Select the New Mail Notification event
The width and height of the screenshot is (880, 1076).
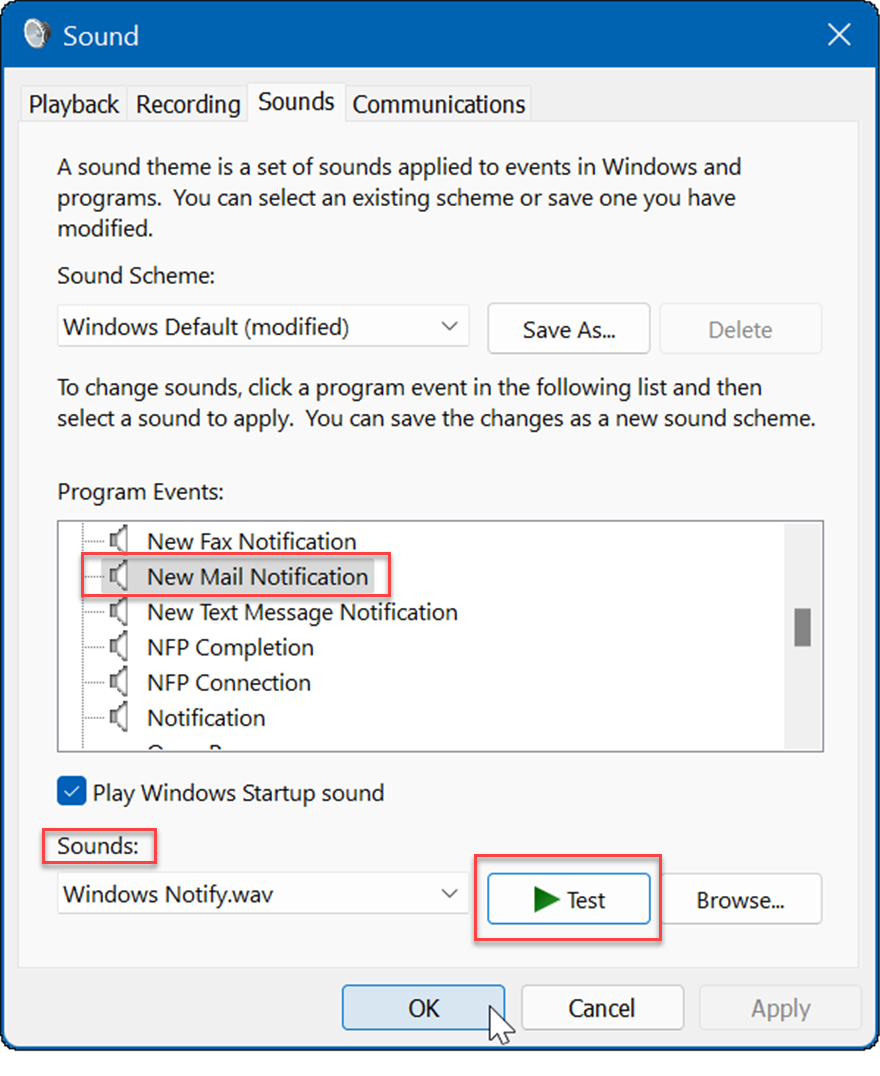pos(256,576)
